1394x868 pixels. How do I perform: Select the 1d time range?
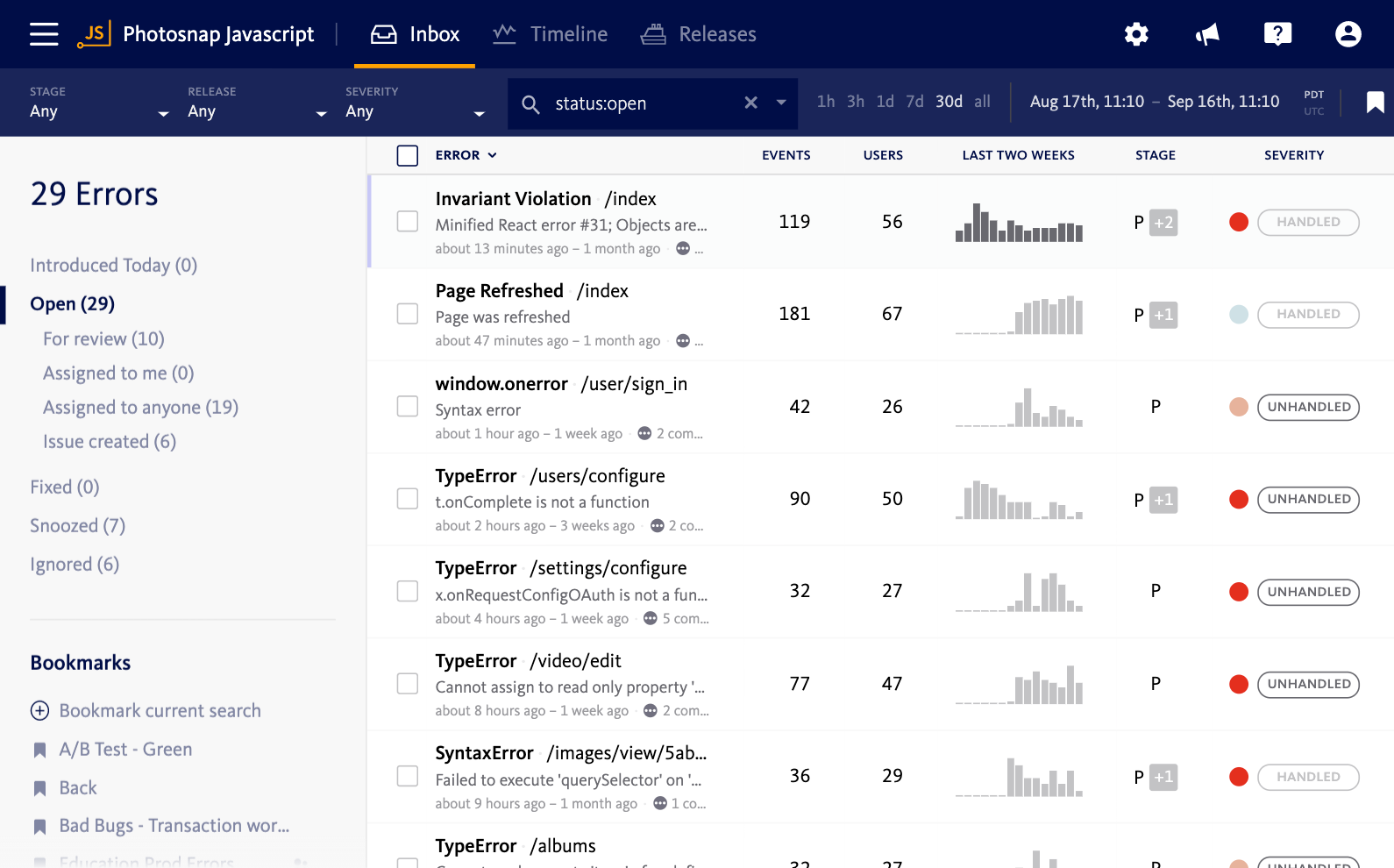(885, 102)
